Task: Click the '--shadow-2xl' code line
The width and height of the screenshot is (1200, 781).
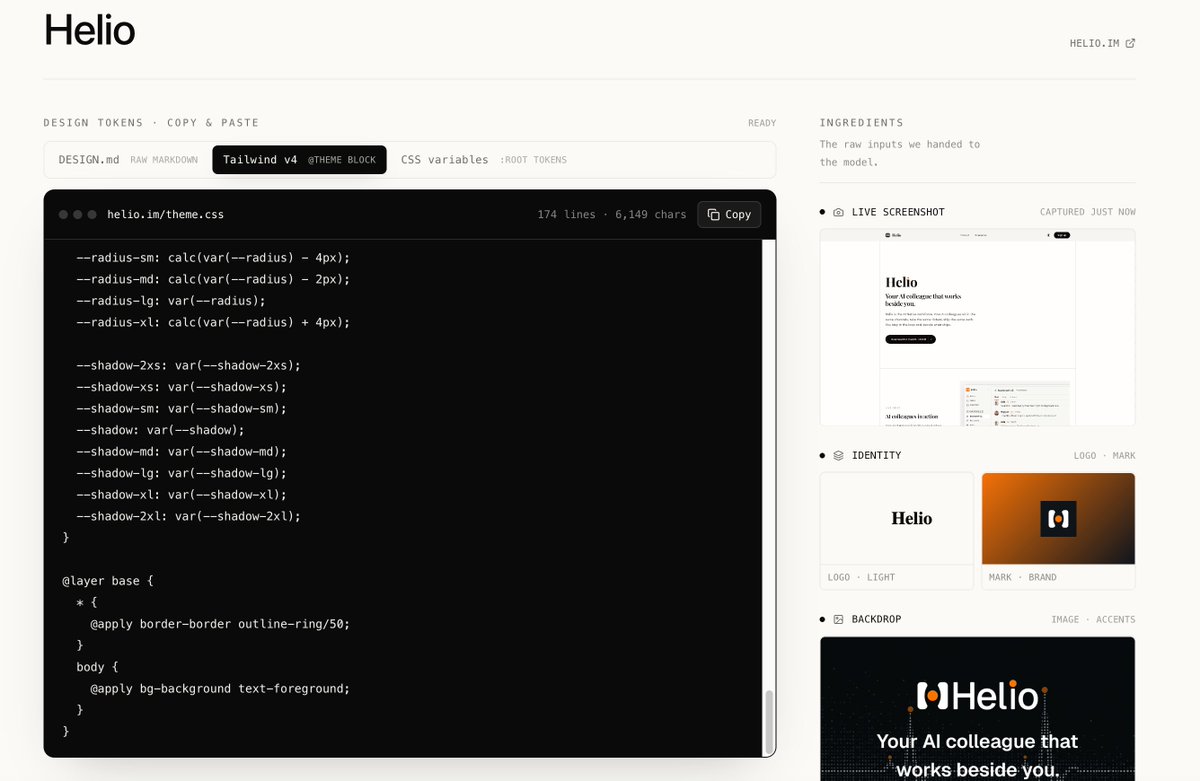Action: pos(188,516)
